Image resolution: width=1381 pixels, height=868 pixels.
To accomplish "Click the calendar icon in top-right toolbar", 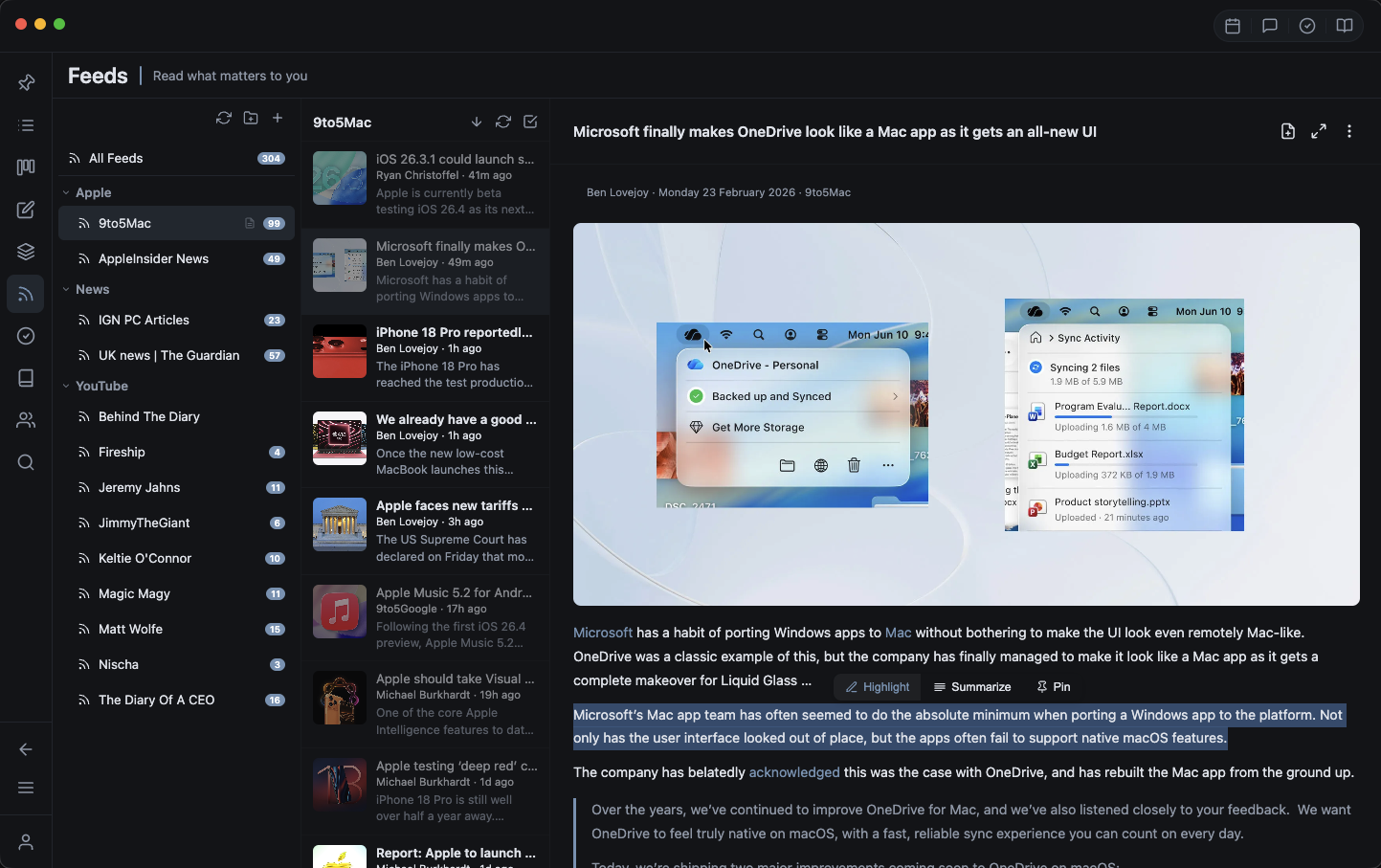I will (x=1233, y=26).
